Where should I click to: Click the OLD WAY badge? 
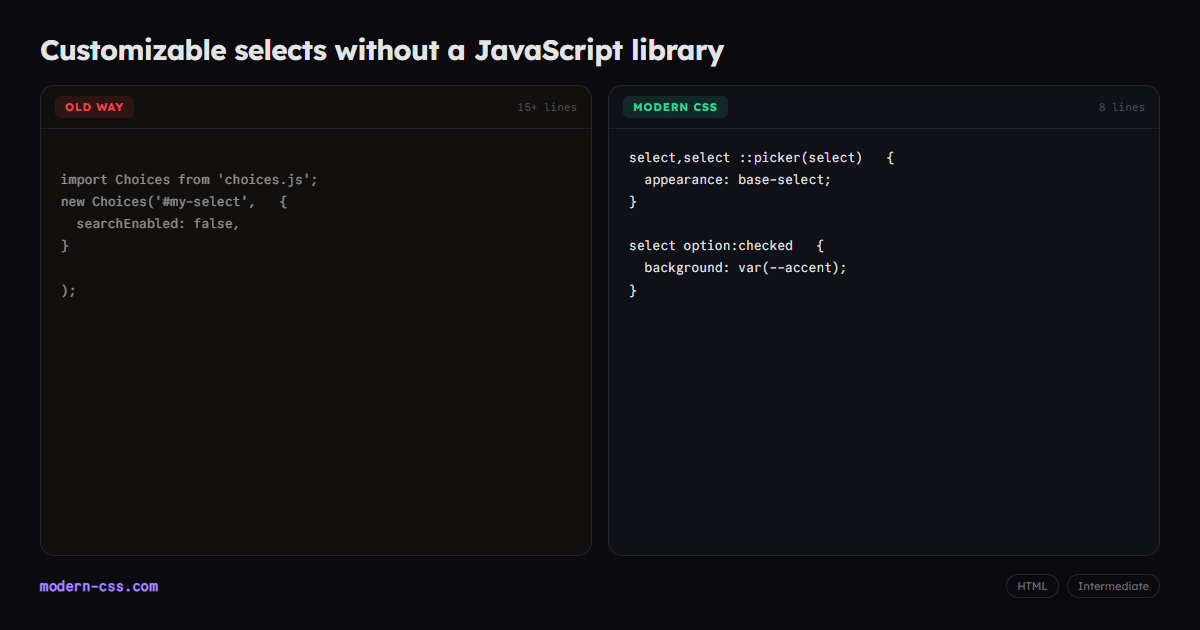[x=94, y=107]
